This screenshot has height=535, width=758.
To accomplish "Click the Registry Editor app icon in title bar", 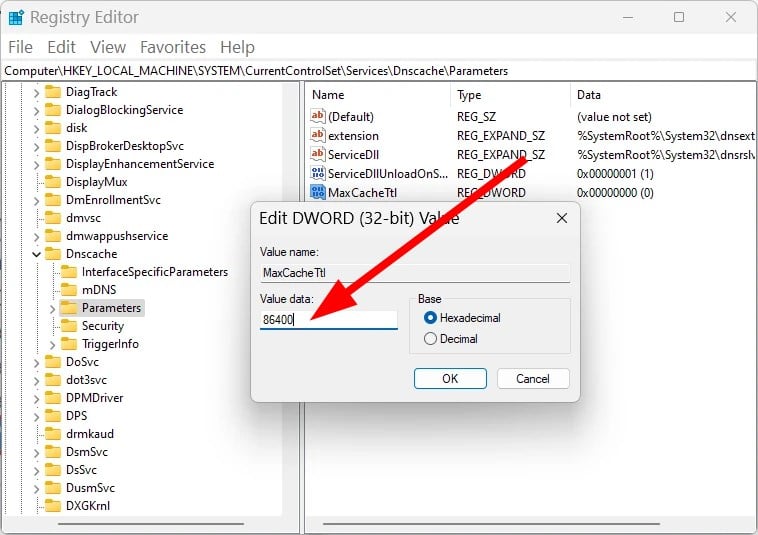I will (x=16, y=18).
